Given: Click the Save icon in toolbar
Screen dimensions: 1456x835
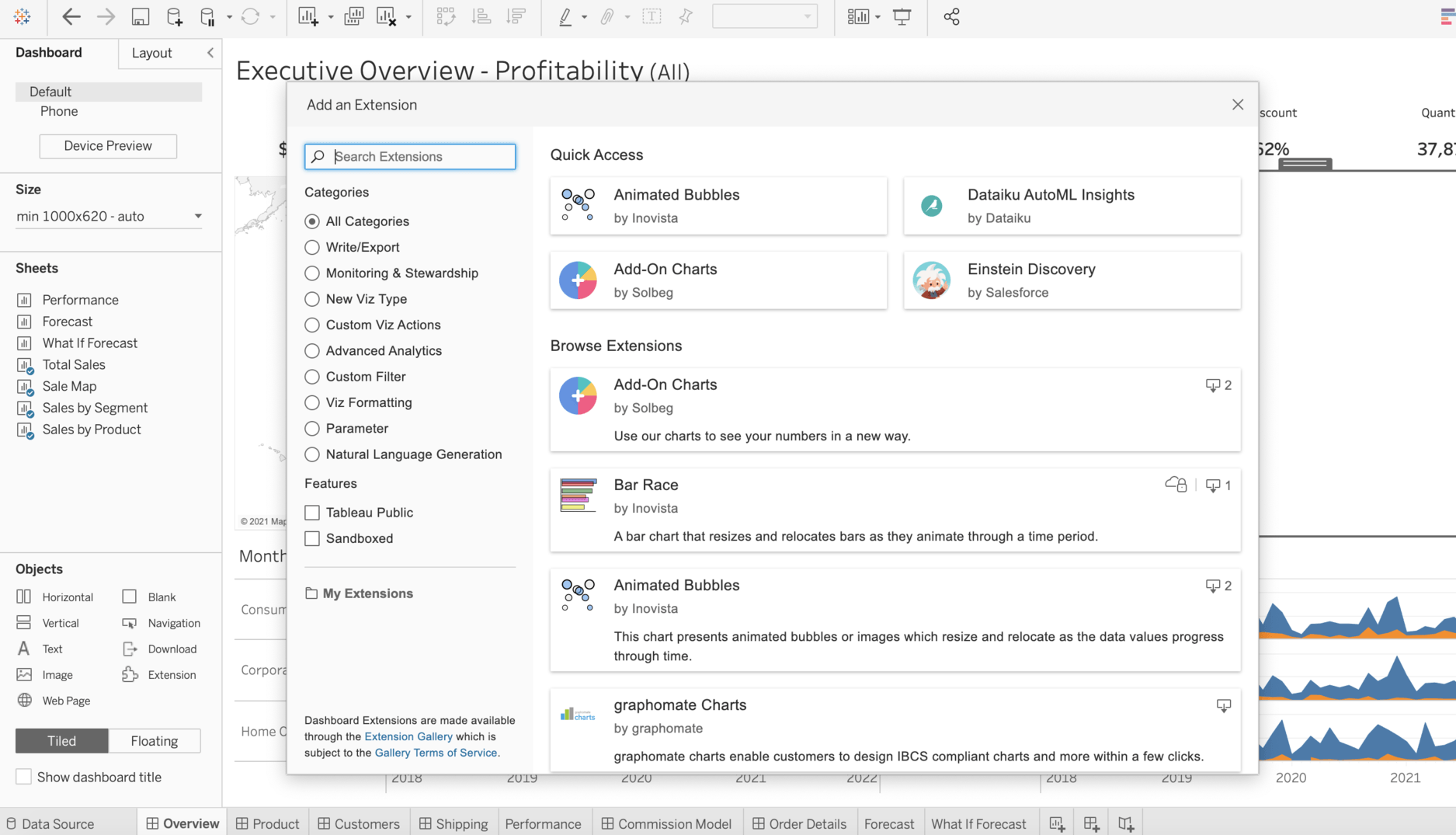Looking at the screenshot, I should pos(140,17).
